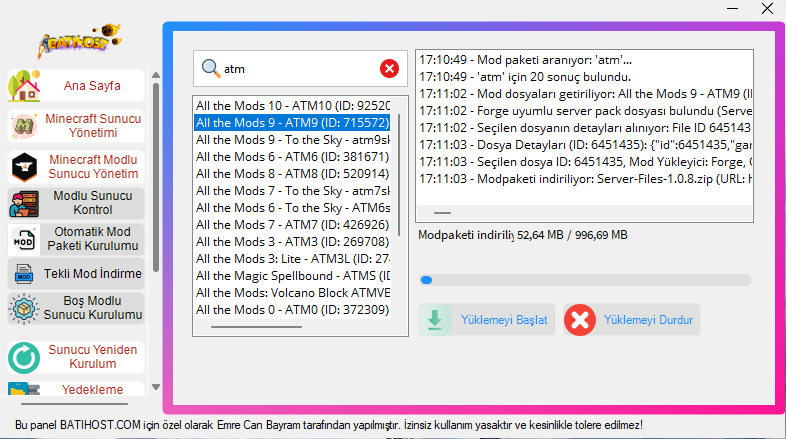
Task: Click the Yedekleme folder icon
Action: [x=24, y=389]
